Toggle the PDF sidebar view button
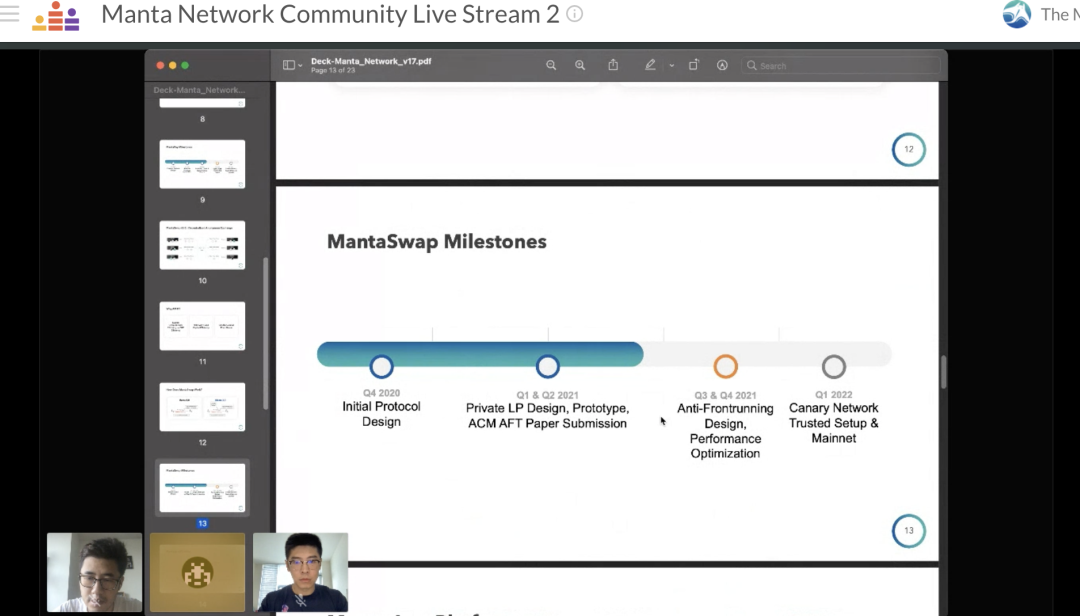This screenshot has height=616, width=1080. click(x=289, y=65)
